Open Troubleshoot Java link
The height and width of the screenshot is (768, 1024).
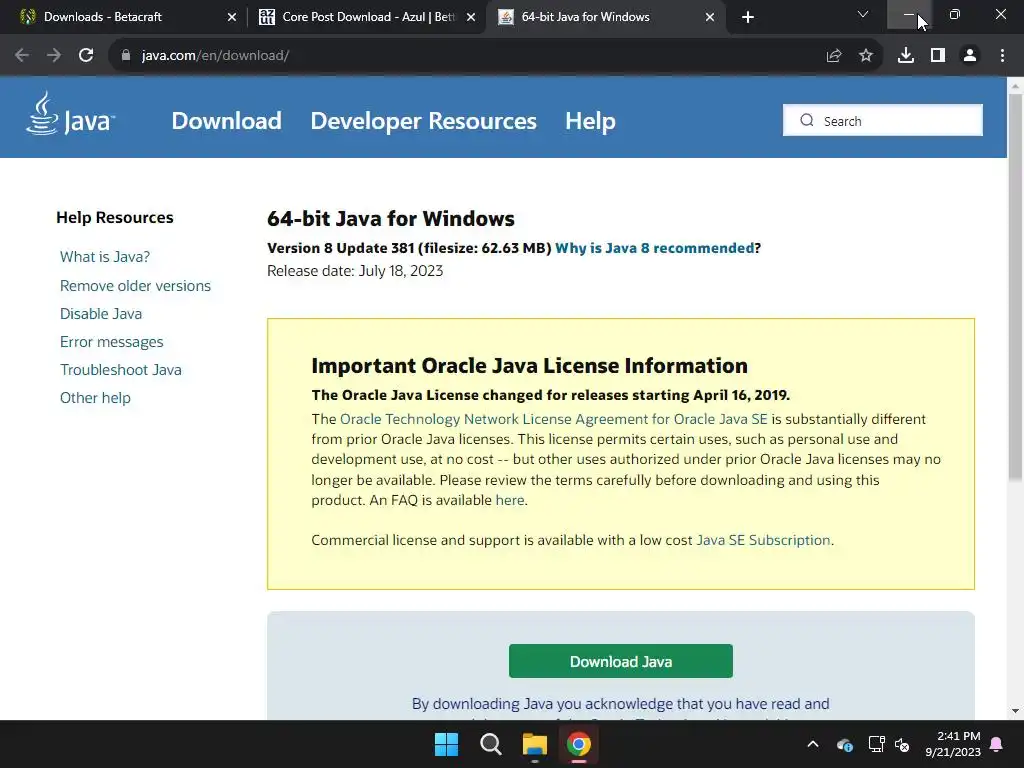[121, 370]
